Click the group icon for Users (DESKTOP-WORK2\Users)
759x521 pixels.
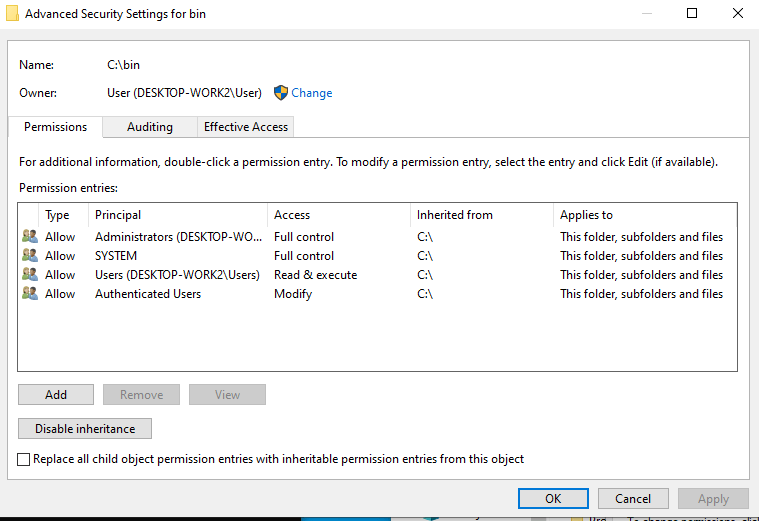[30, 274]
